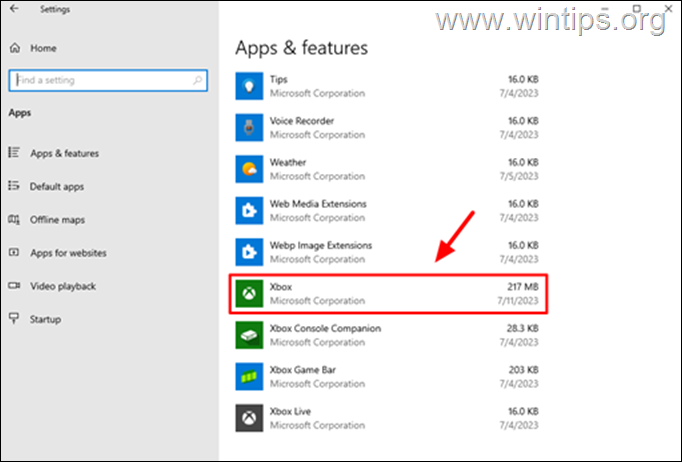Click the 28.3 KB size value
This screenshot has width=682, height=462.
pyautogui.click(x=522, y=328)
